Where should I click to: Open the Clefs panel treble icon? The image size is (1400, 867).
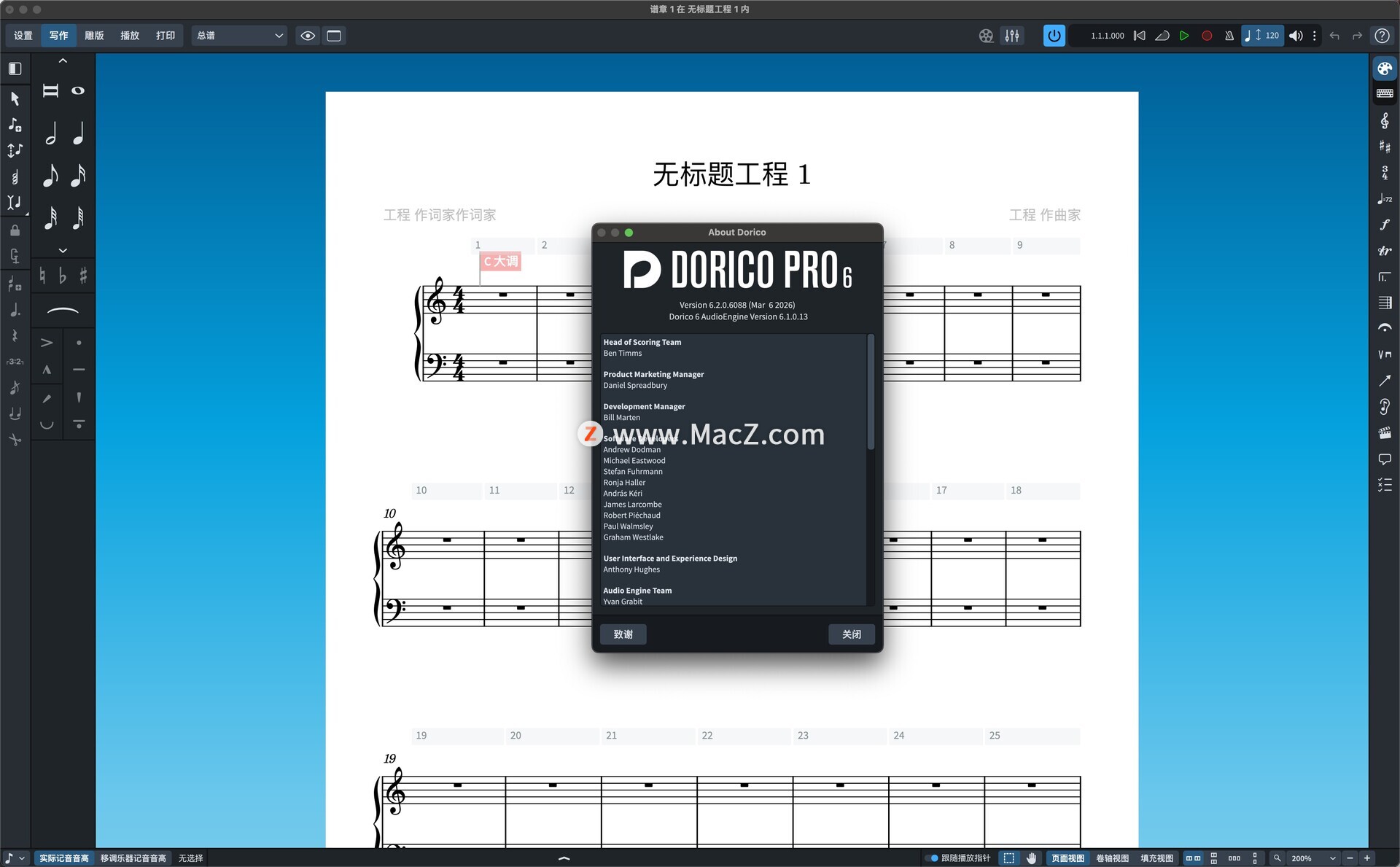pyautogui.click(x=1384, y=120)
